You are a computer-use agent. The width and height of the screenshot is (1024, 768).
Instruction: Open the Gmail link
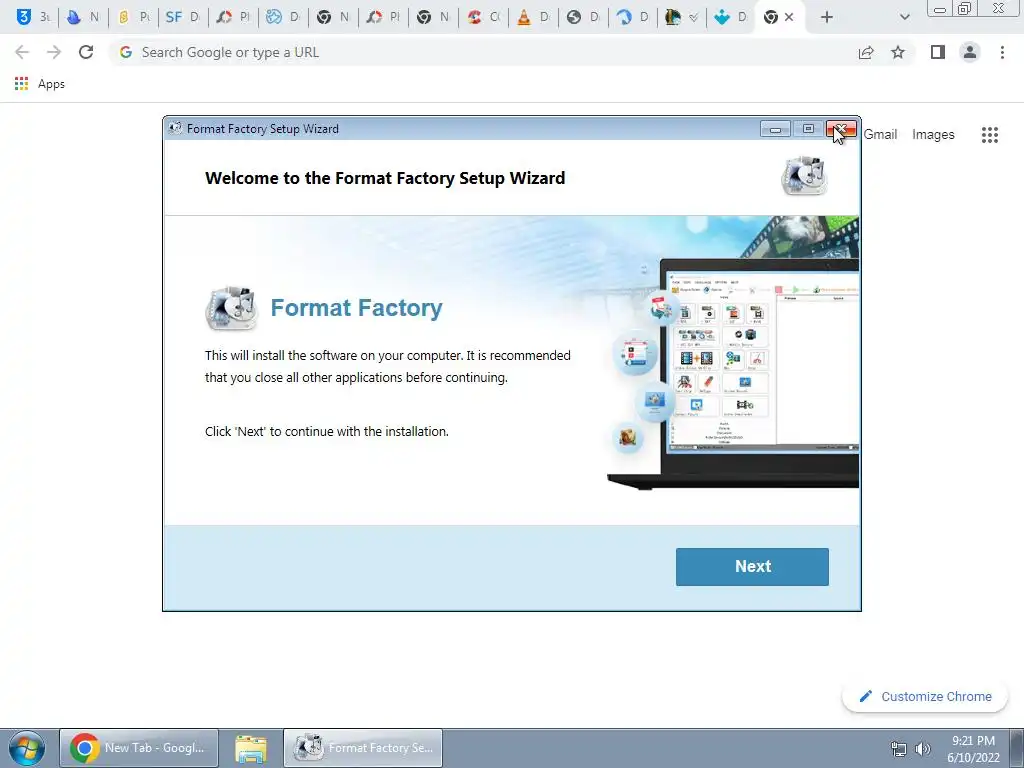[x=880, y=135]
